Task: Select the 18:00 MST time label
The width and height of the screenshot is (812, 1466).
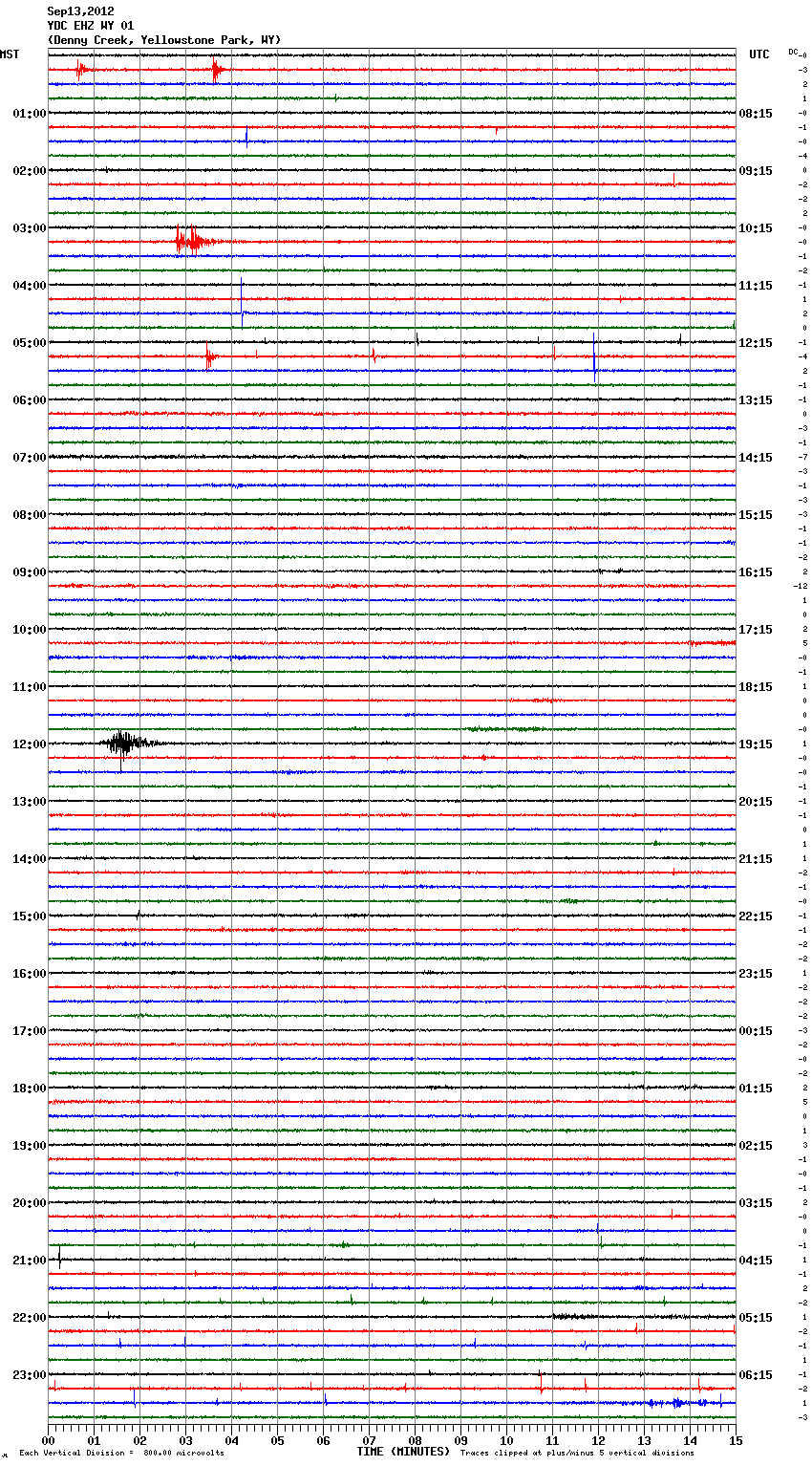Action: [x=30, y=1089]
